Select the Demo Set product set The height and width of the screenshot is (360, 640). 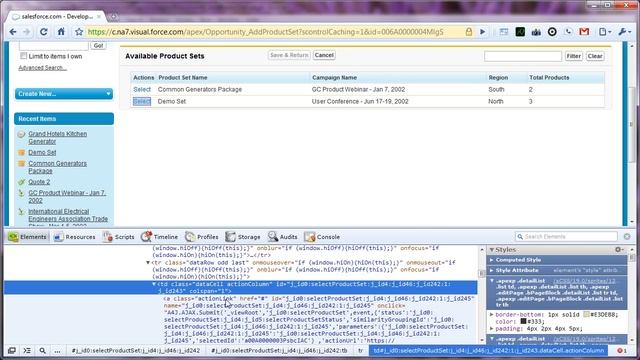[142, 101]
